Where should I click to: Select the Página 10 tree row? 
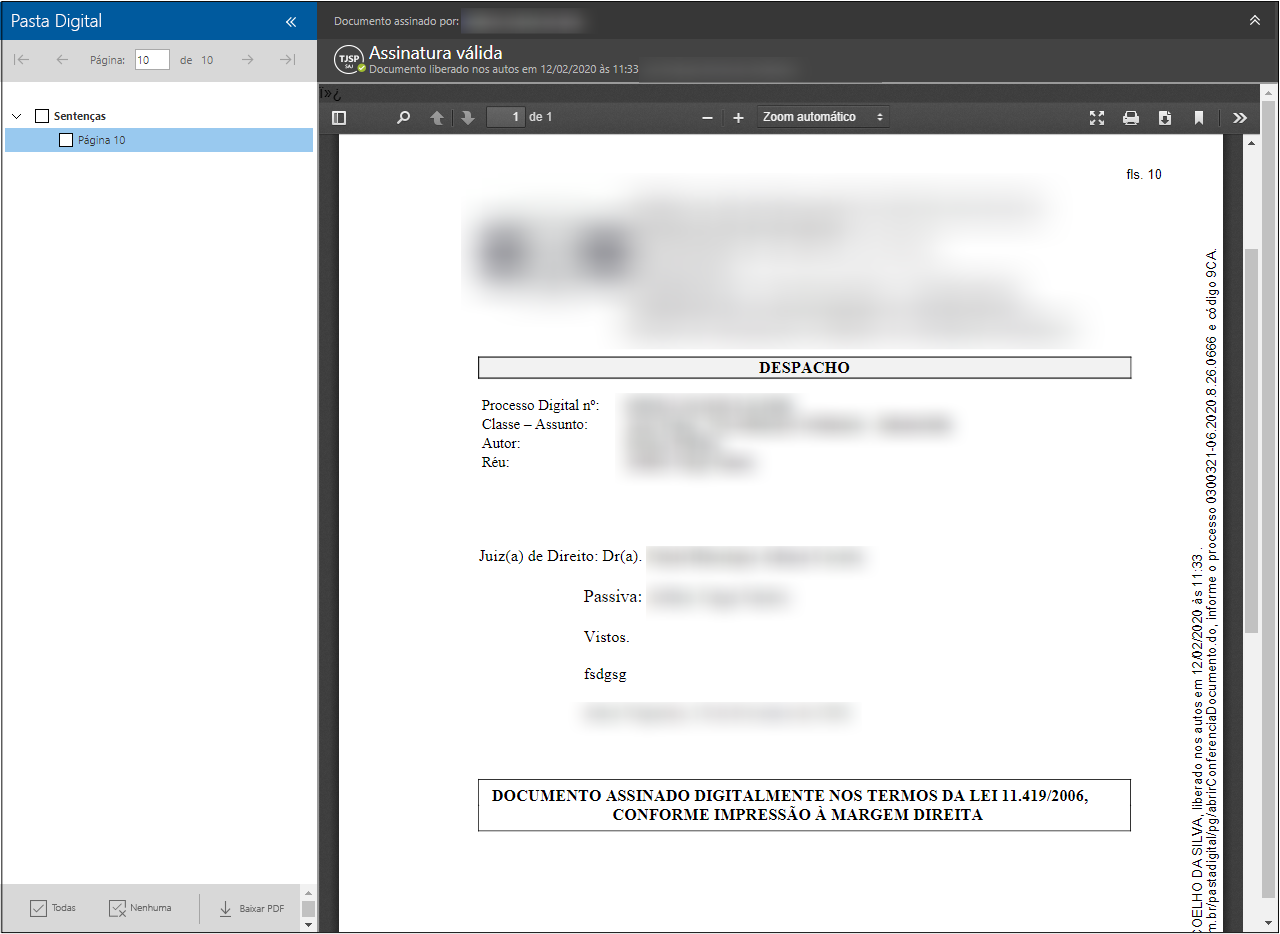click(159, 140)
